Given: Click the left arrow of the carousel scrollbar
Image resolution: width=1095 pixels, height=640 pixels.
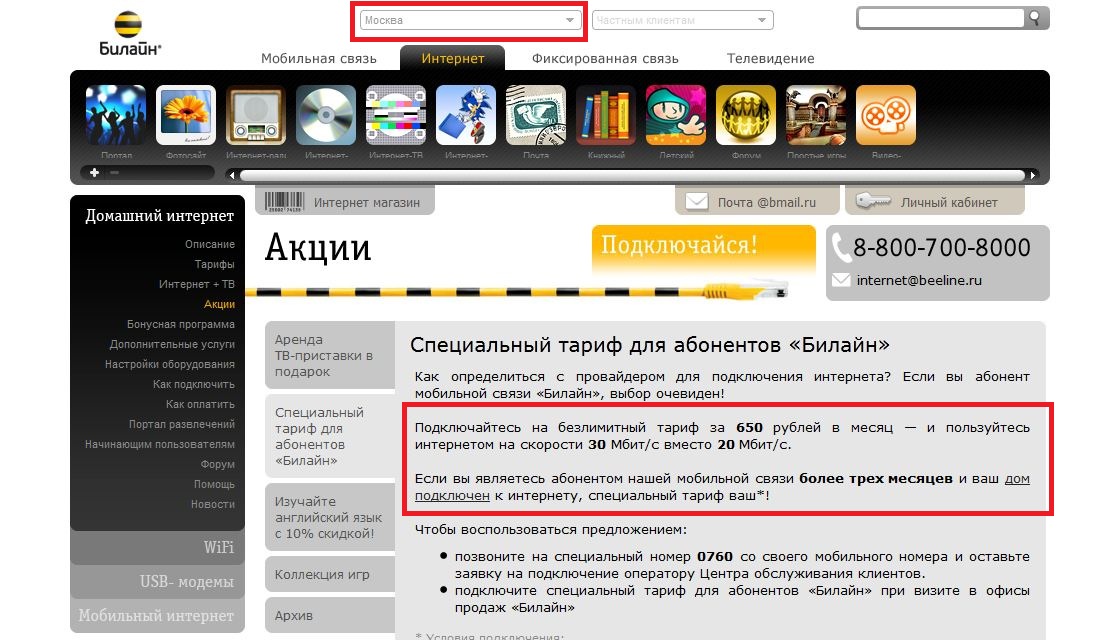Looking at the screenshot, I should pyautogui.click(x=232, y=175).
